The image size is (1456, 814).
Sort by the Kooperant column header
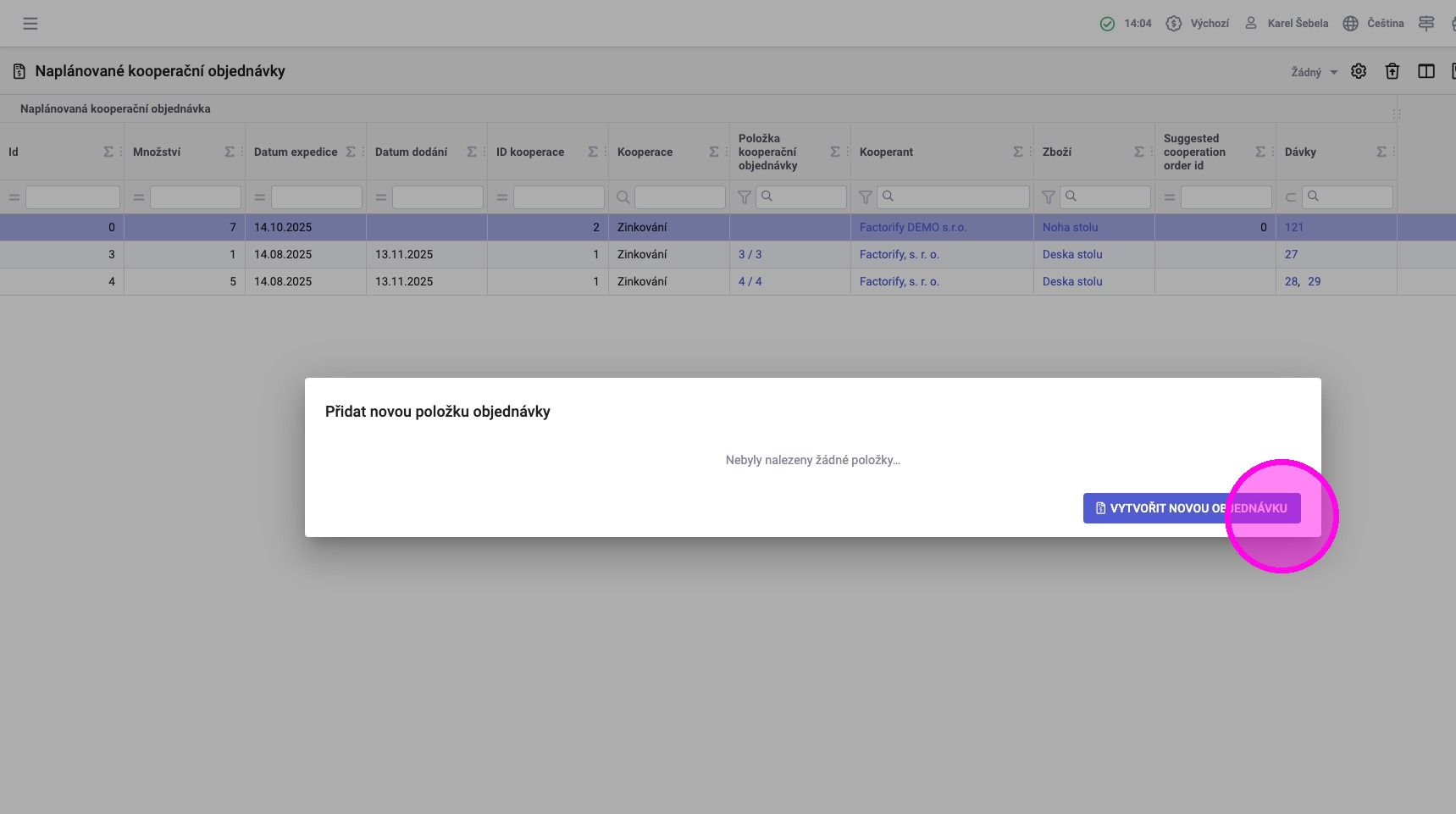887,152
